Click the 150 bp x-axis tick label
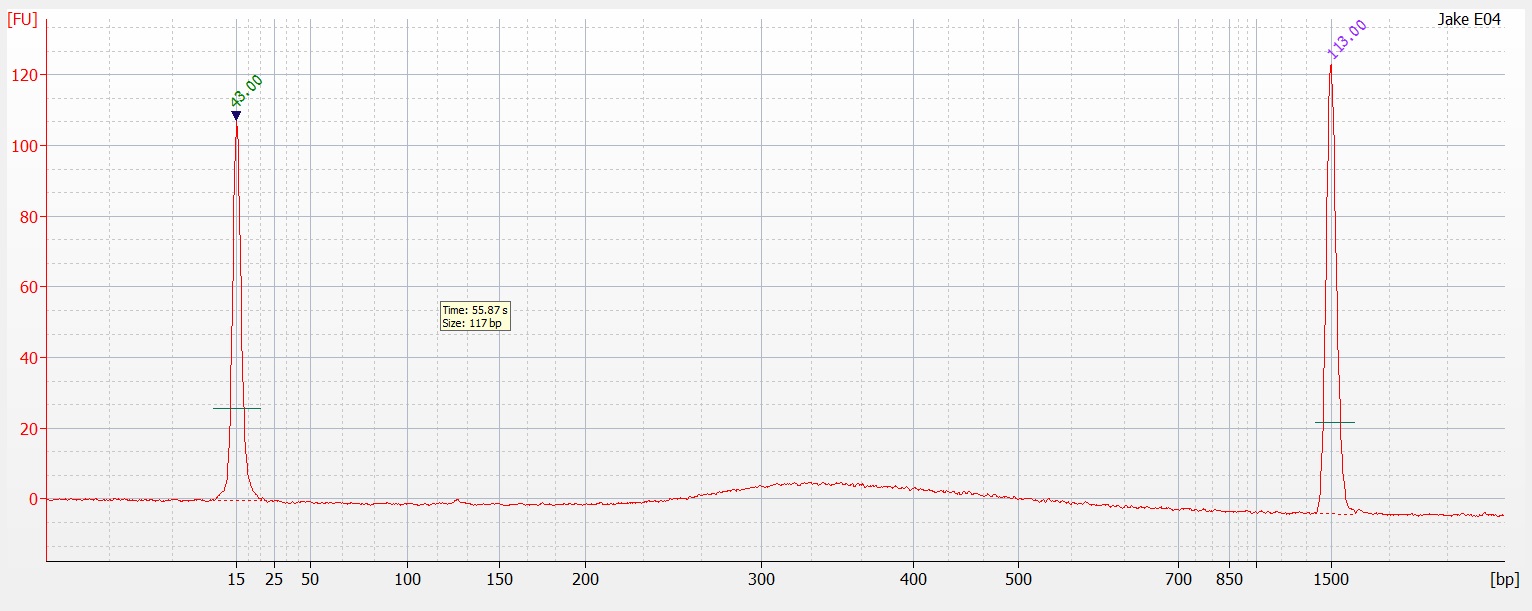 click(500, 579)
